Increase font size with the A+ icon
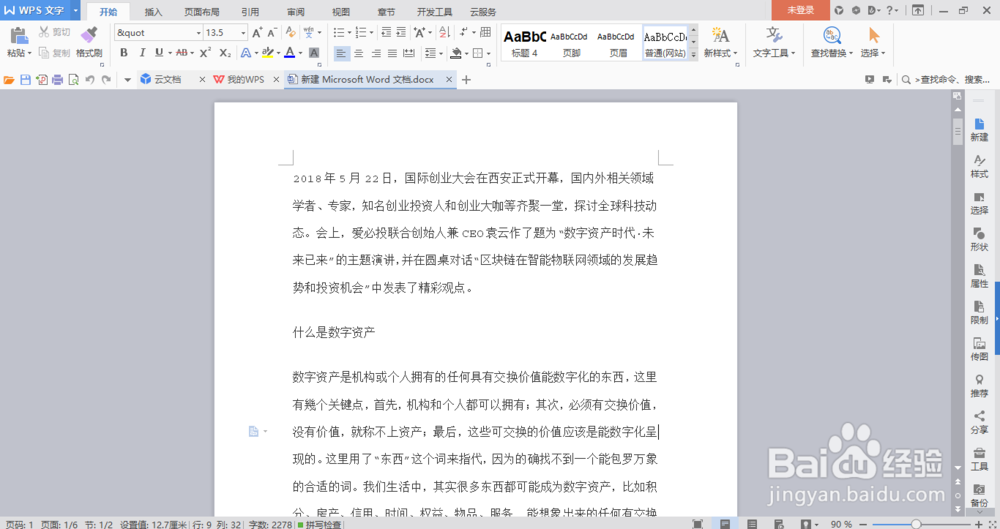 257,33
